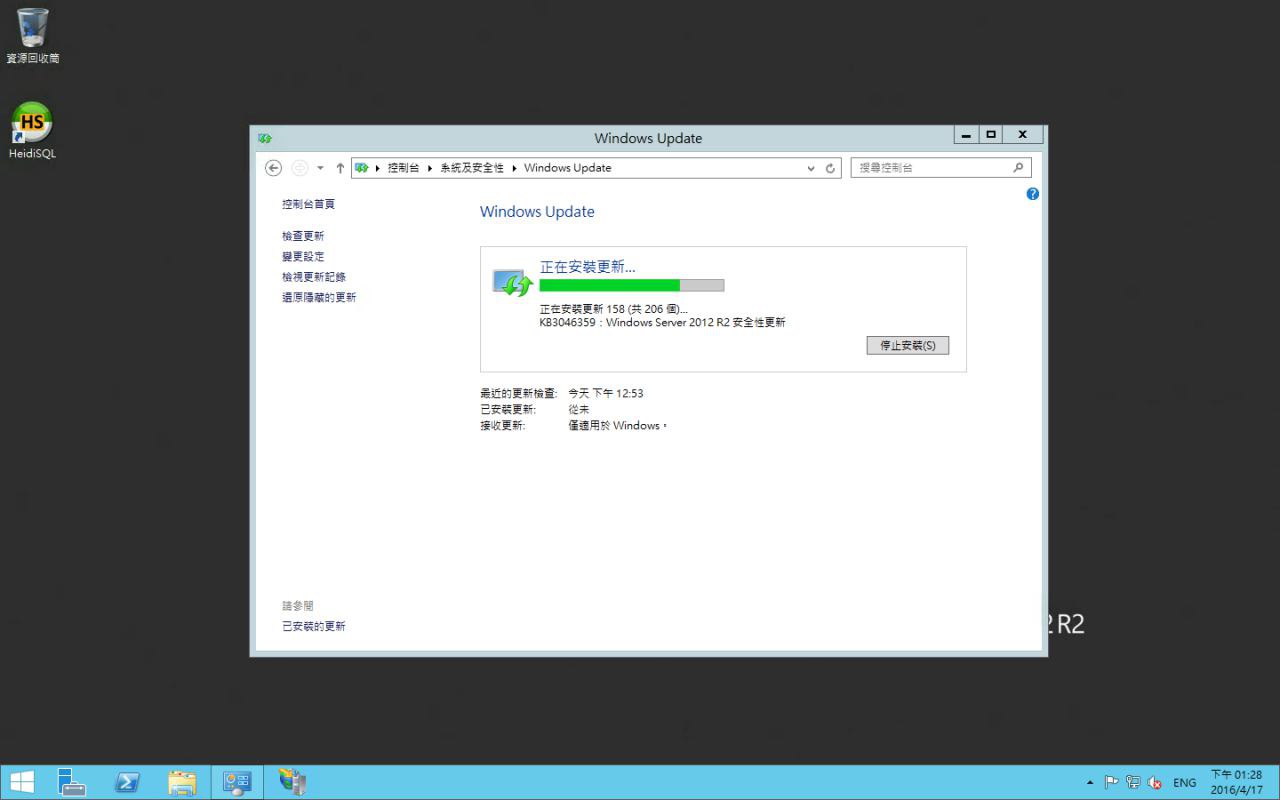Click the 搜尋控制台 search field
Screen dimensions: 1280x800
940,168
